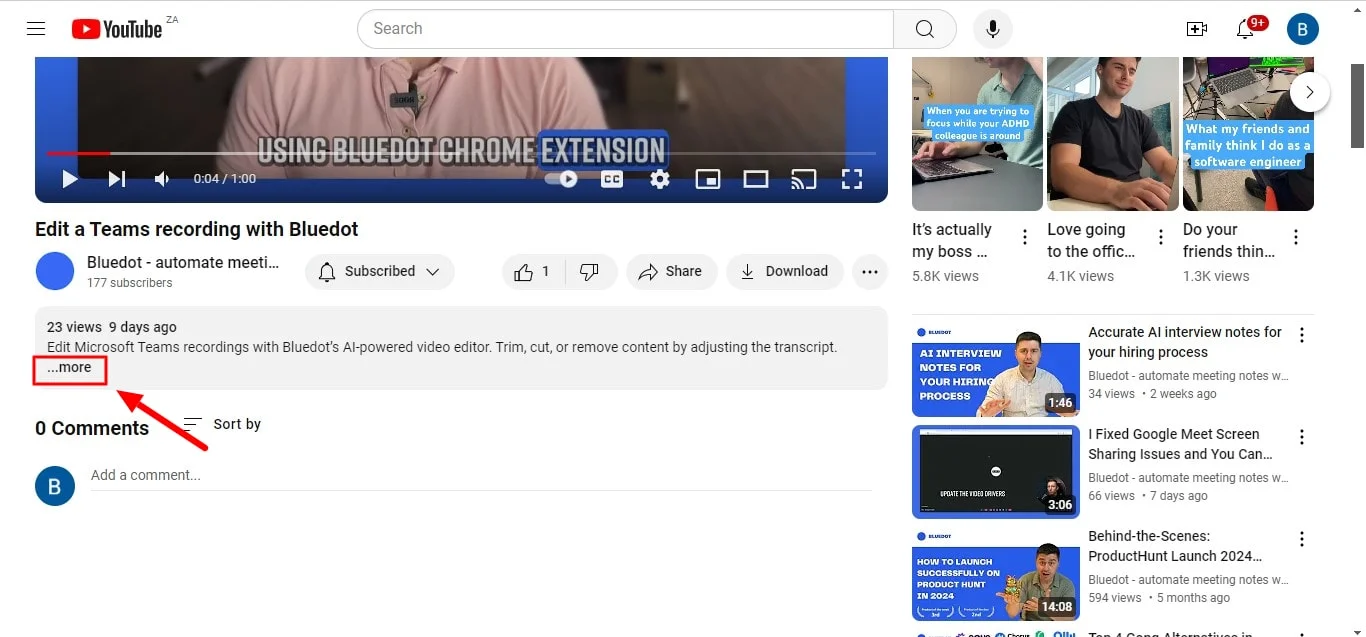Open the YouTube hamburger guide menu

click(x=36, y=28)
